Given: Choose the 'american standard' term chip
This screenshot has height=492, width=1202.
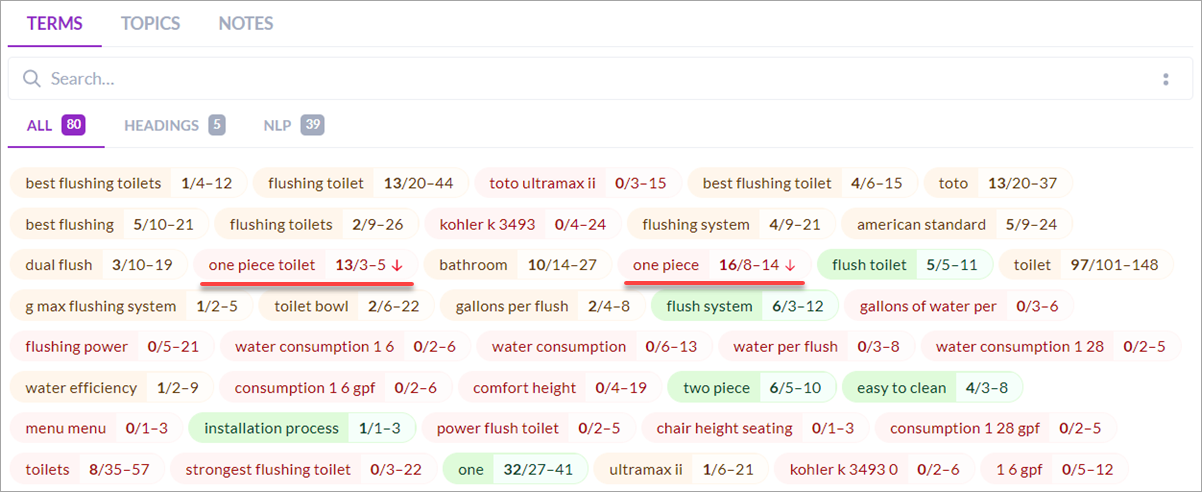Looking at the screenshot, I should click(921, 224).
